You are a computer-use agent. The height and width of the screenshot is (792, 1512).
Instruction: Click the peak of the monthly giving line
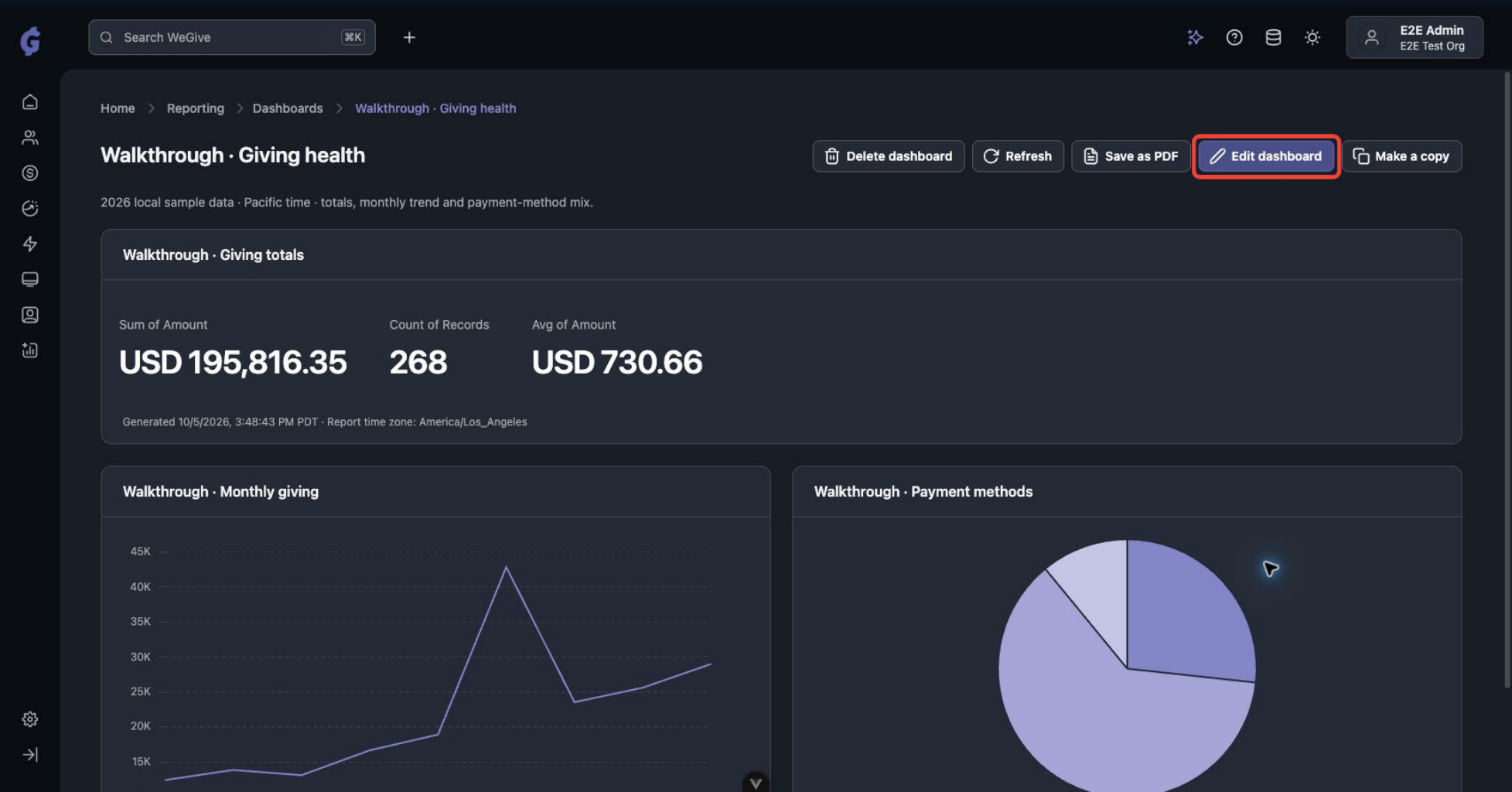[507, 568]
